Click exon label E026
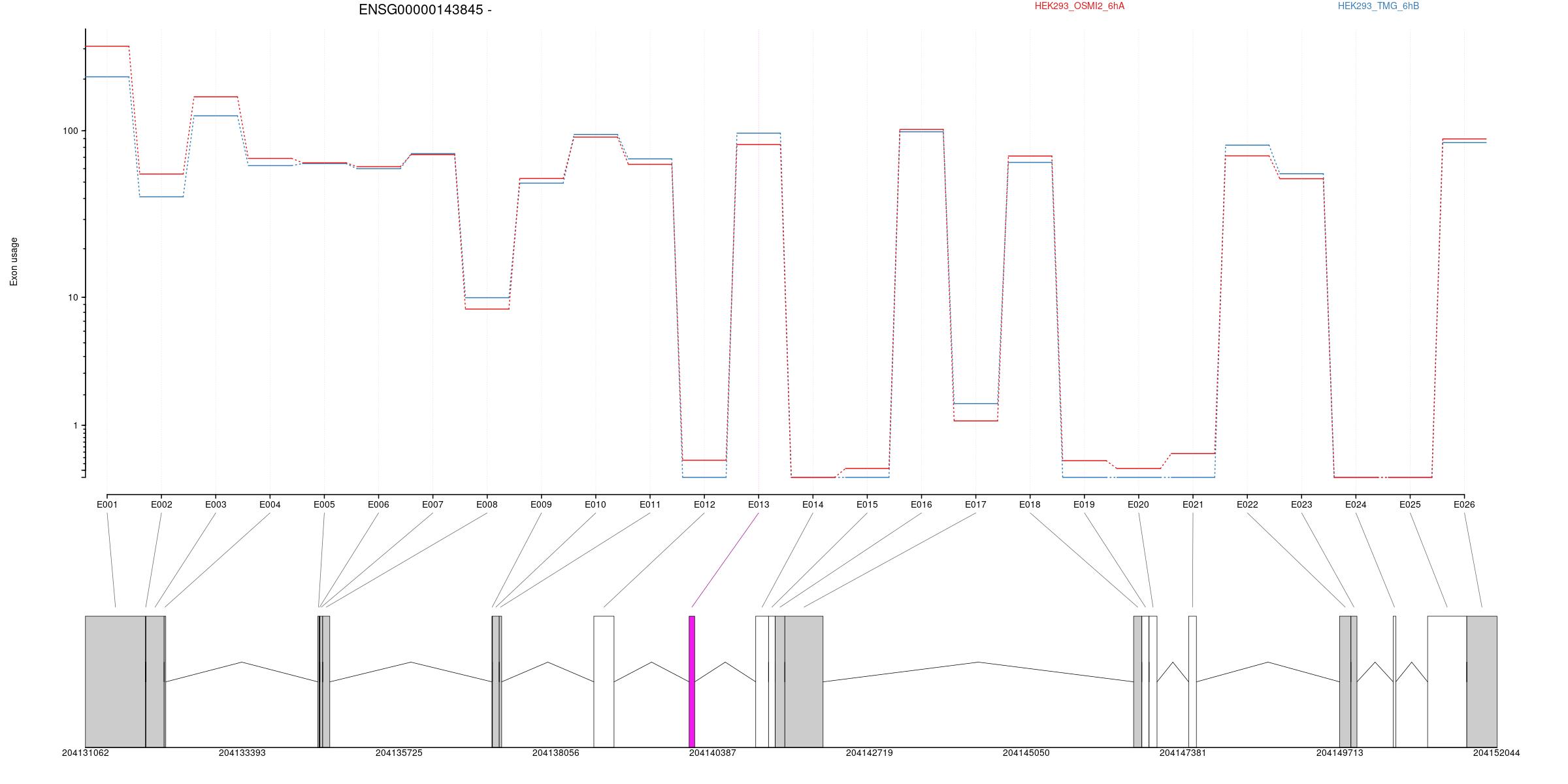This screenshot has height=784, width=1568. point(1464,504)
